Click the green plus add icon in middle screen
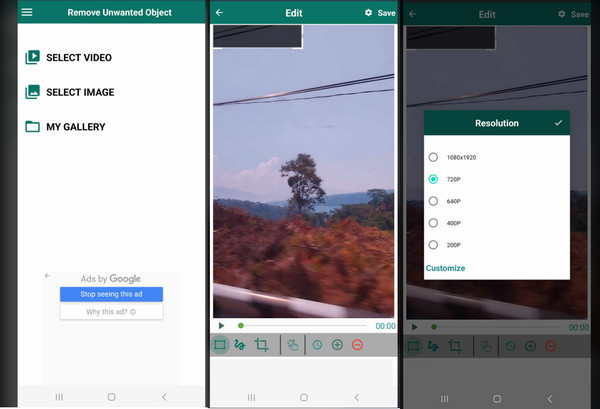The image size is (600, 409). [337, 345]
